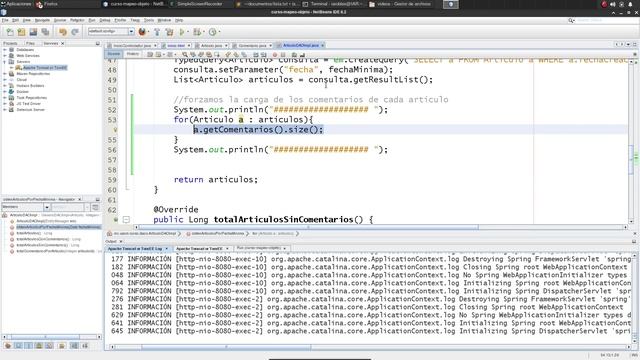Switch to Comentario.java editor tab
640x360 pixels.
[x=252, y=45]
